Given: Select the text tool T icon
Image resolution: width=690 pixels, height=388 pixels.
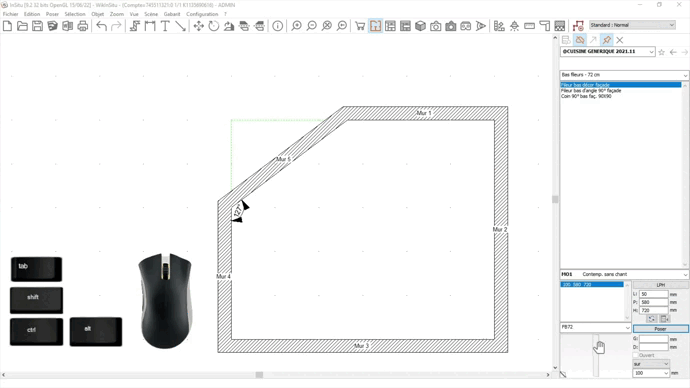Looking at the screenshot, I should 165,26.
